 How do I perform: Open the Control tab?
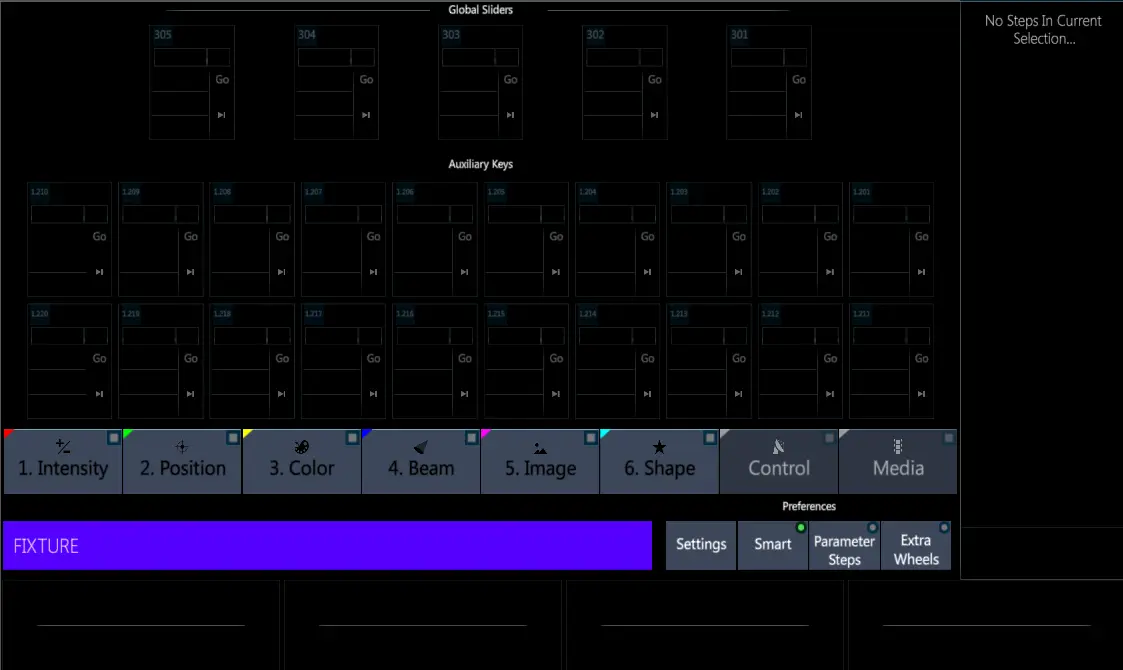(779, 462)
